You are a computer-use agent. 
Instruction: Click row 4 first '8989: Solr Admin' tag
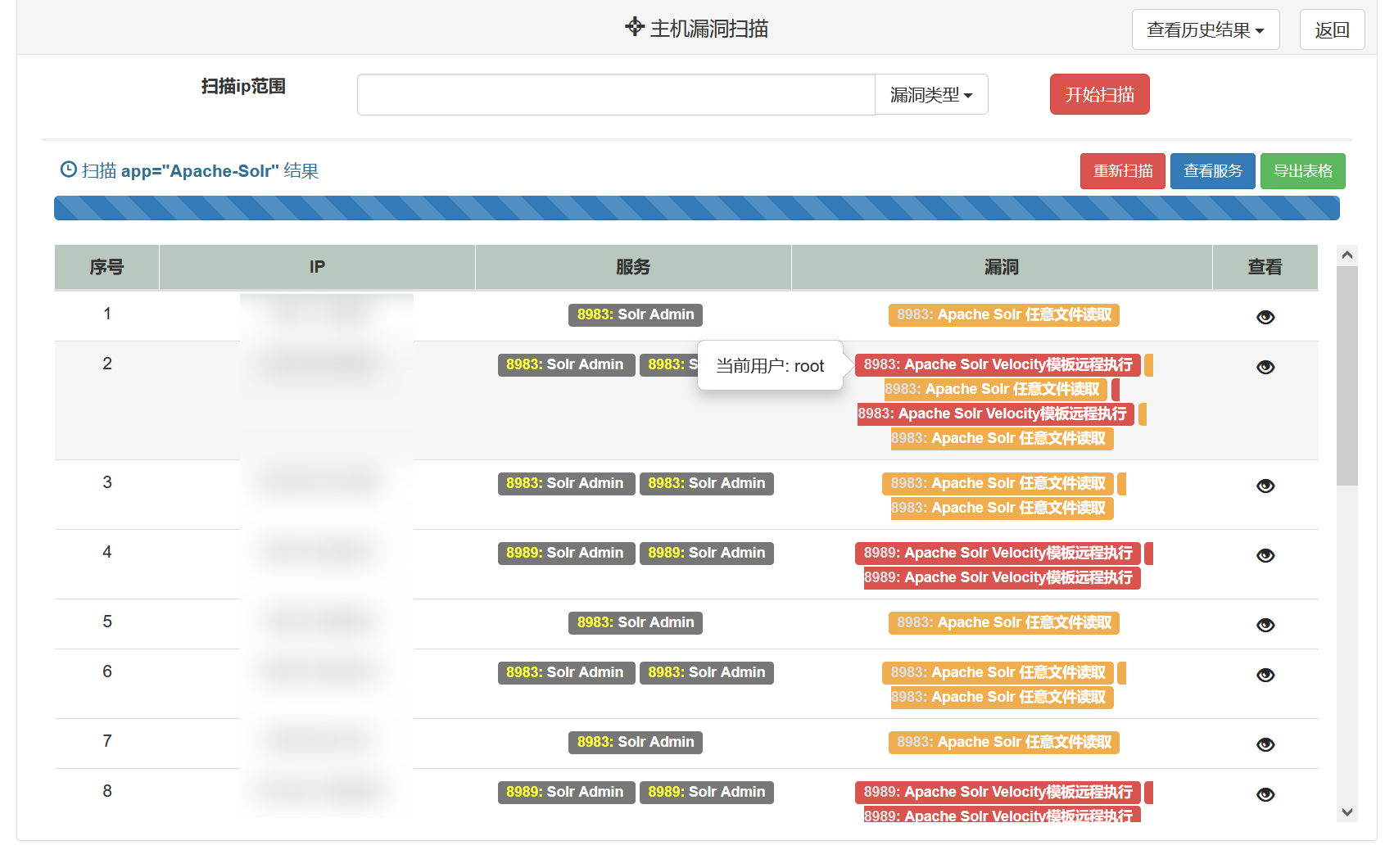[565, 553]
